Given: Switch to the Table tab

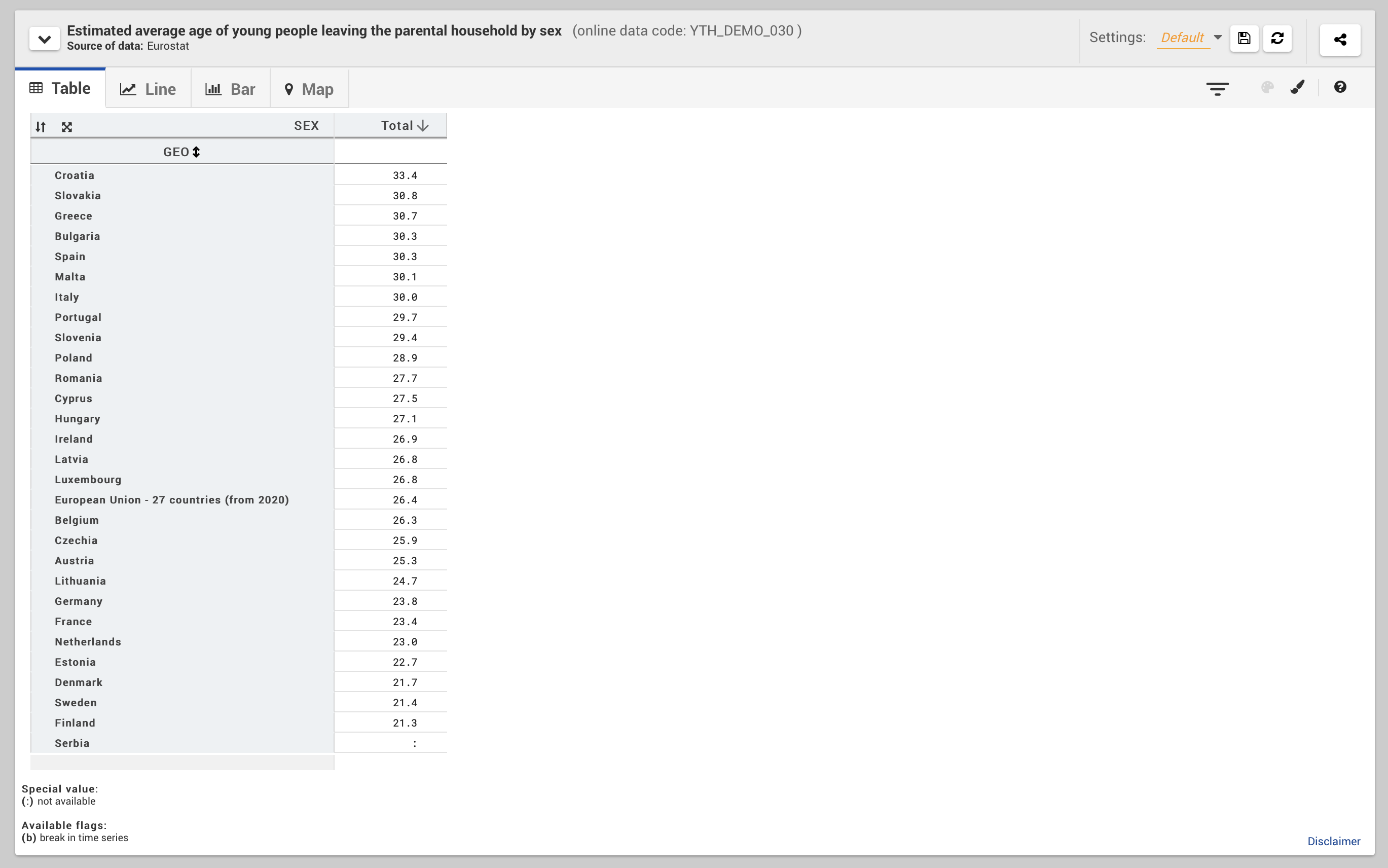Looking at the screenshot, I should coord(60,88).
